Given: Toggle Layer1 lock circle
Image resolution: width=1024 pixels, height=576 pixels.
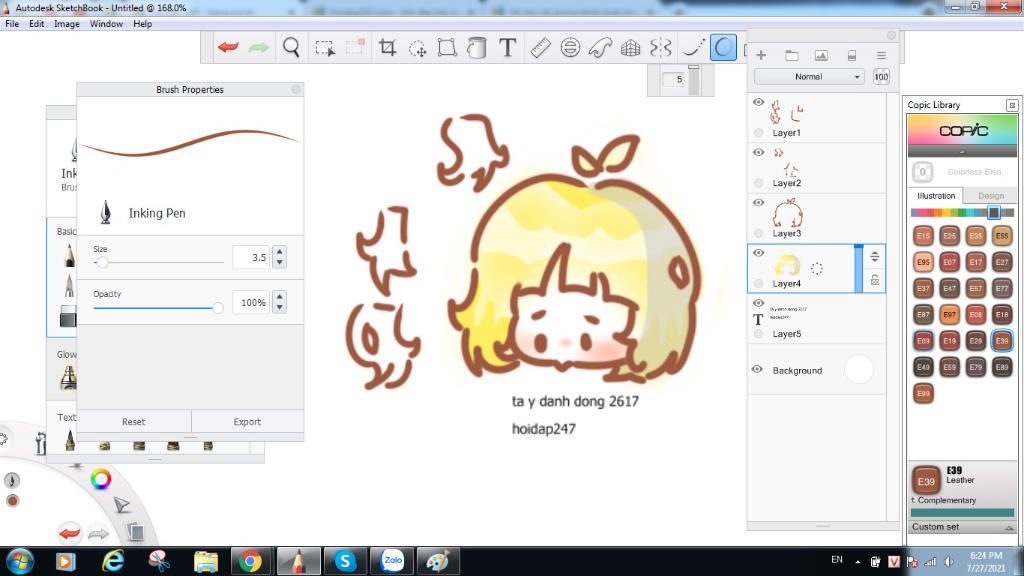Looking at the screenshot, I should click(758, 133).
